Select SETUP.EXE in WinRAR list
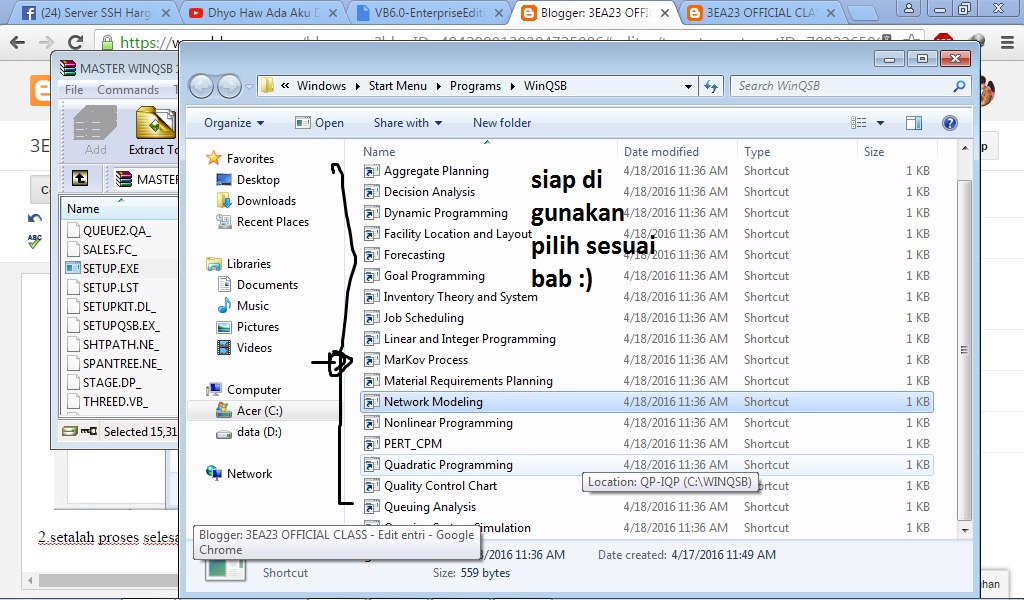Image resolution: width=1024 pixels, height=600 pixels. click(110, 268)
